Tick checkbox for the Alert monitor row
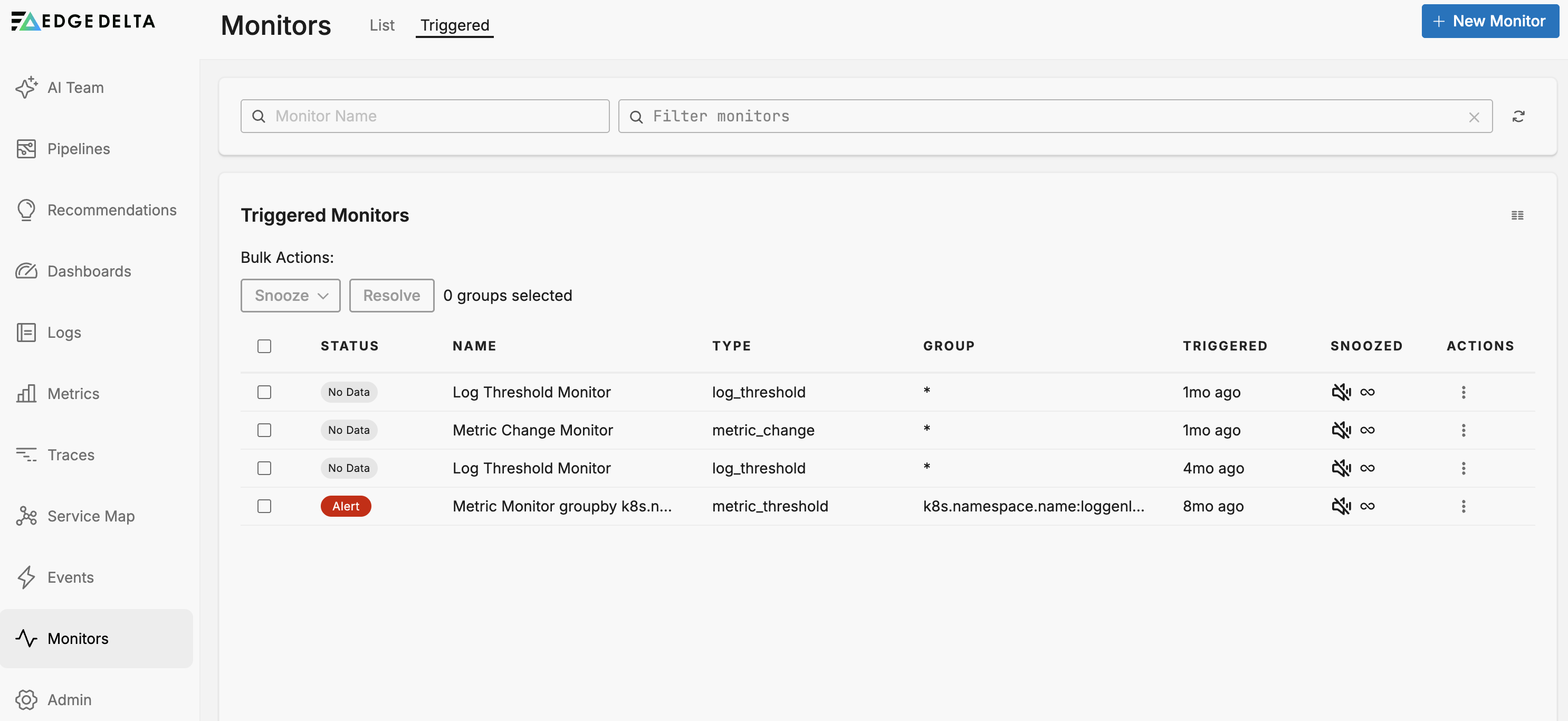1568x721 pixels. (x=264, y=507)
